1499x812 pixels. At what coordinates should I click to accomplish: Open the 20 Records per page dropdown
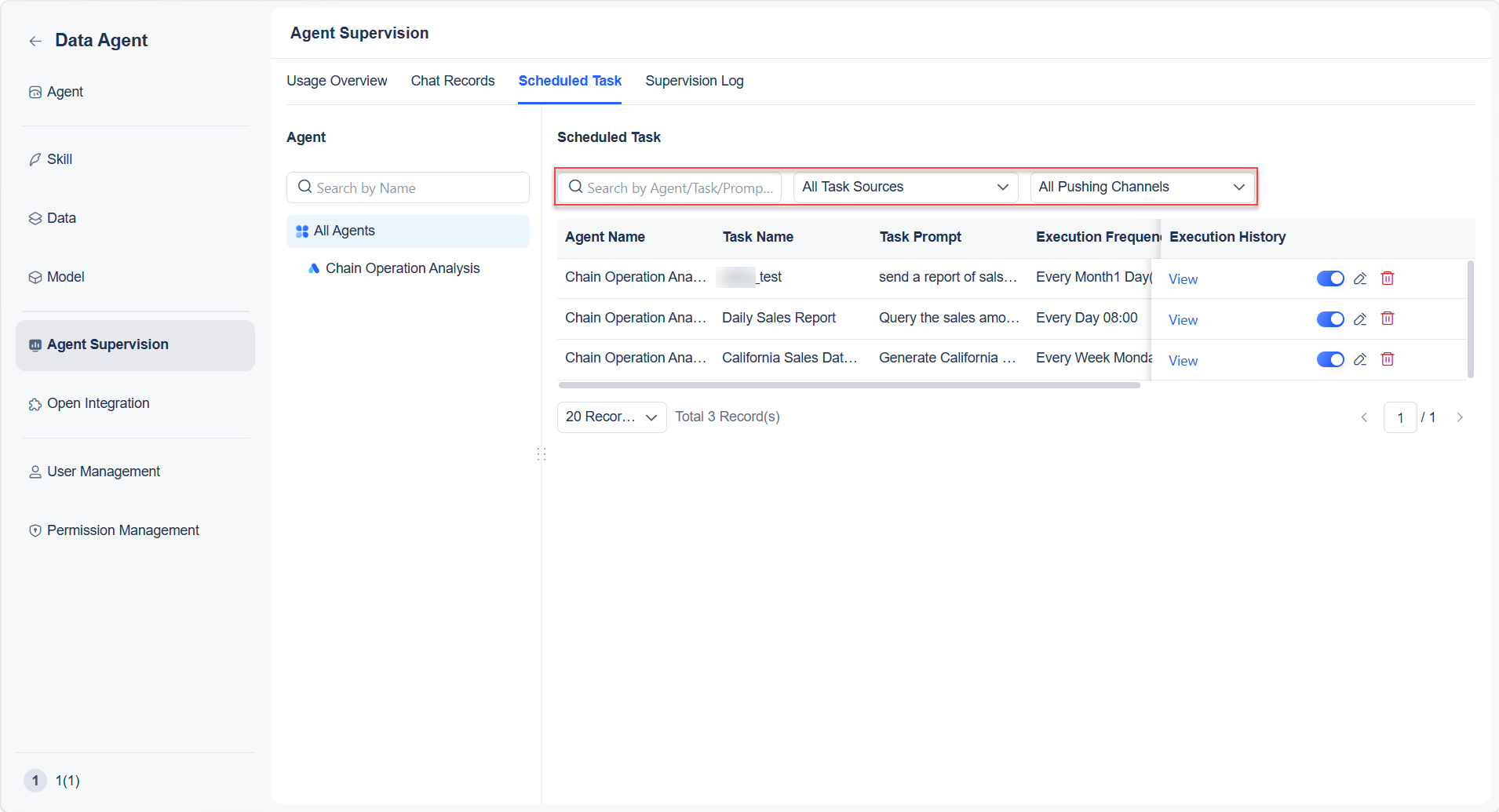coord(611,417)
